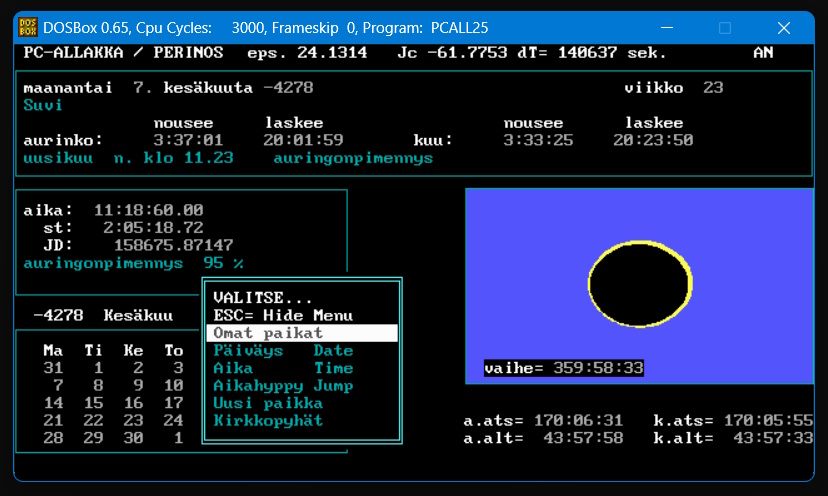
Task: Click the eclipsed sun disc image
Action: [640, 284]
